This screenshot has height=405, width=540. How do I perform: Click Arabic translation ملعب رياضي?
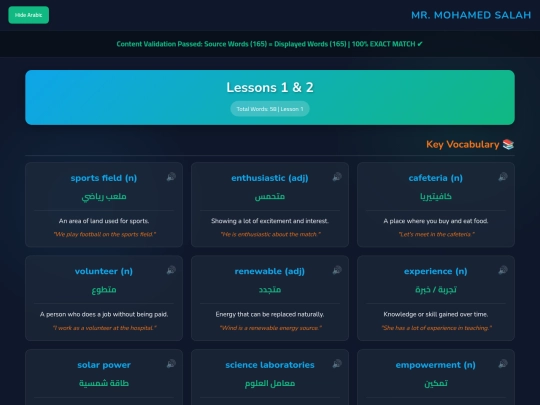tap(104, 197)
